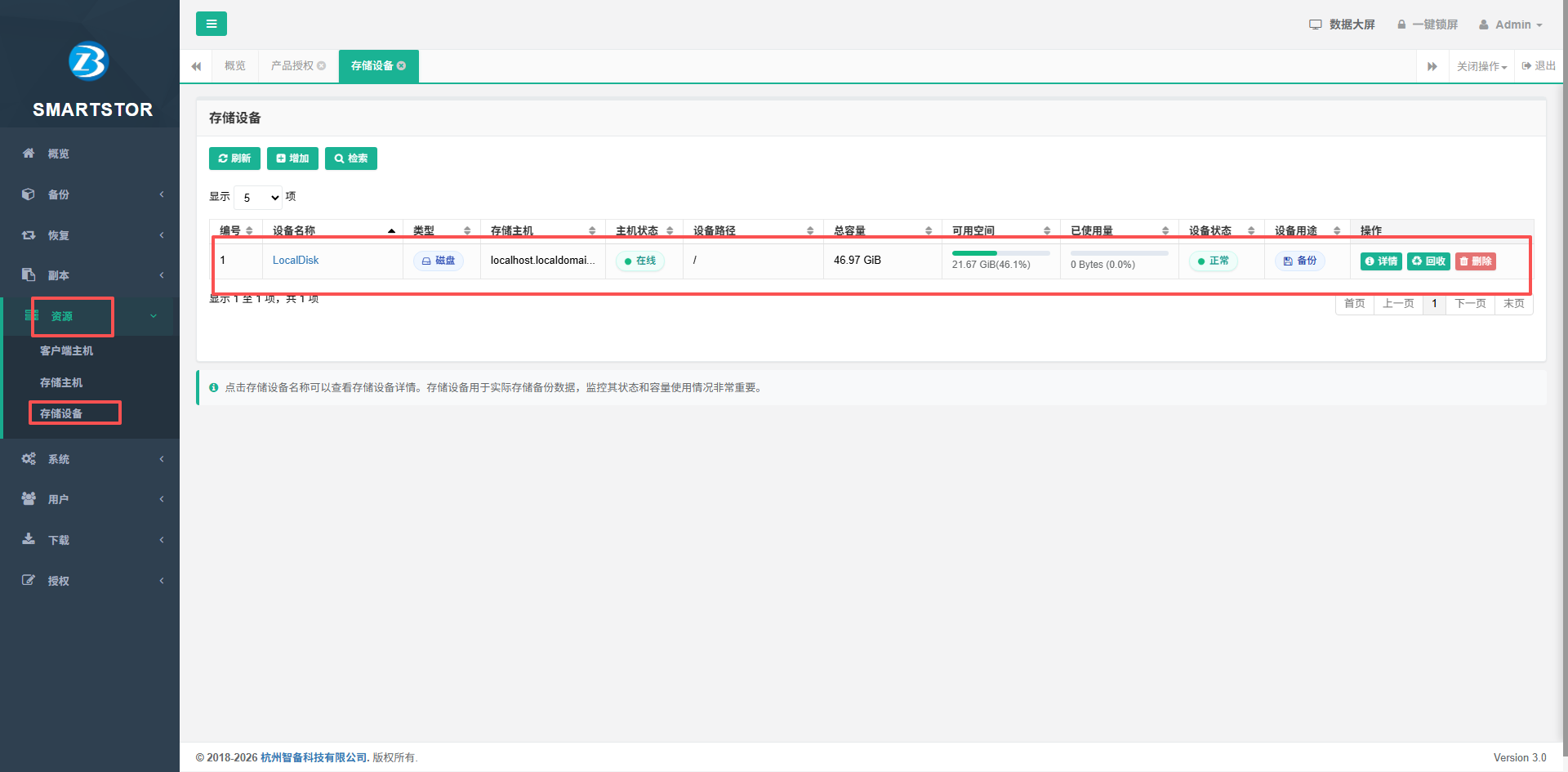This screenshot has height=772, width=1568.
Task: Open 概览 in the sidebar
Action: tap(90, 154)
